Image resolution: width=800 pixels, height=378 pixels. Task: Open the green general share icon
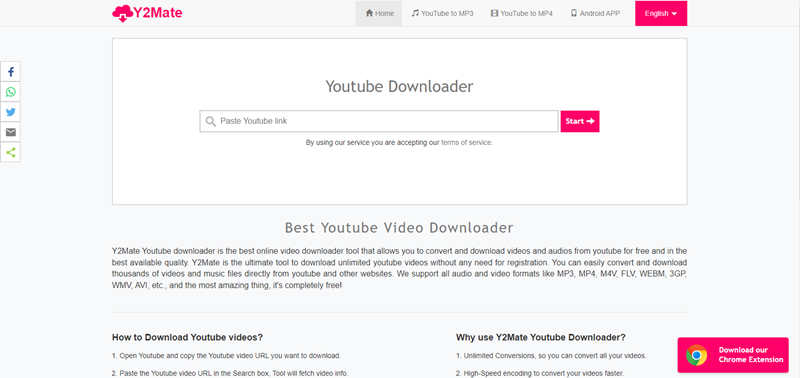[11, 152]
